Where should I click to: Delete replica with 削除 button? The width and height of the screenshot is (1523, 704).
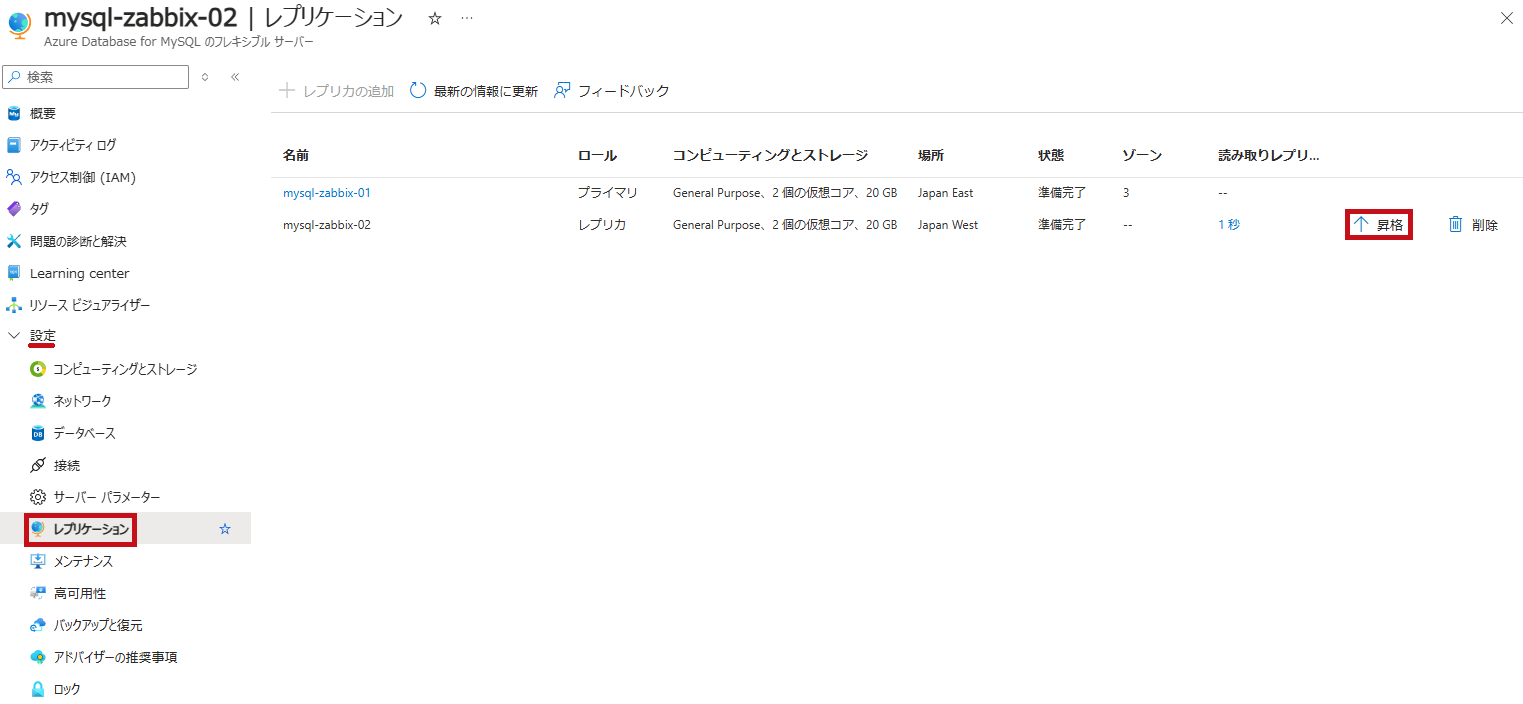coord(1473,225)
